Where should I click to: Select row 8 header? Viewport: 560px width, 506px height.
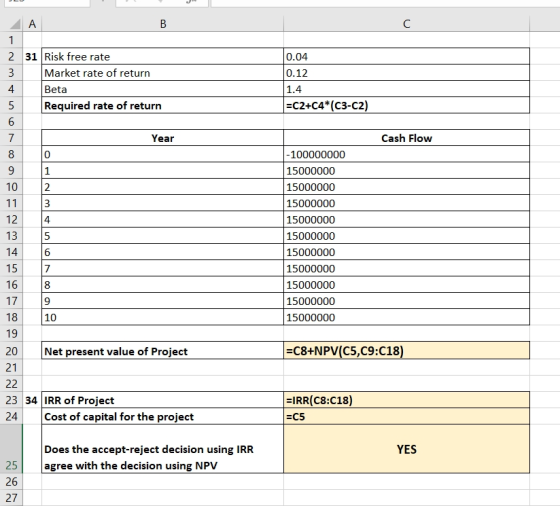(11, 154)
